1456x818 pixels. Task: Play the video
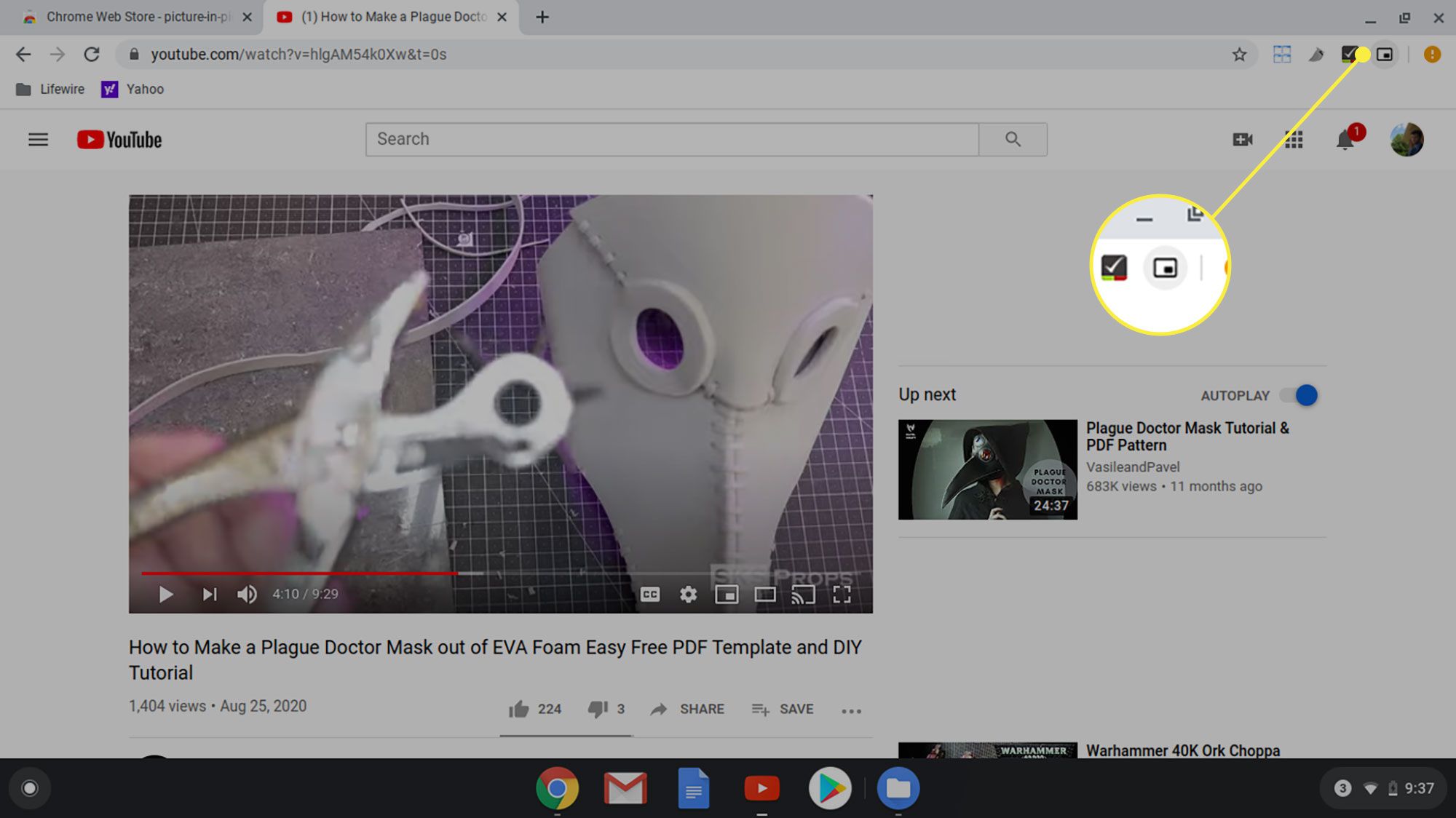(x=166, y=595)
